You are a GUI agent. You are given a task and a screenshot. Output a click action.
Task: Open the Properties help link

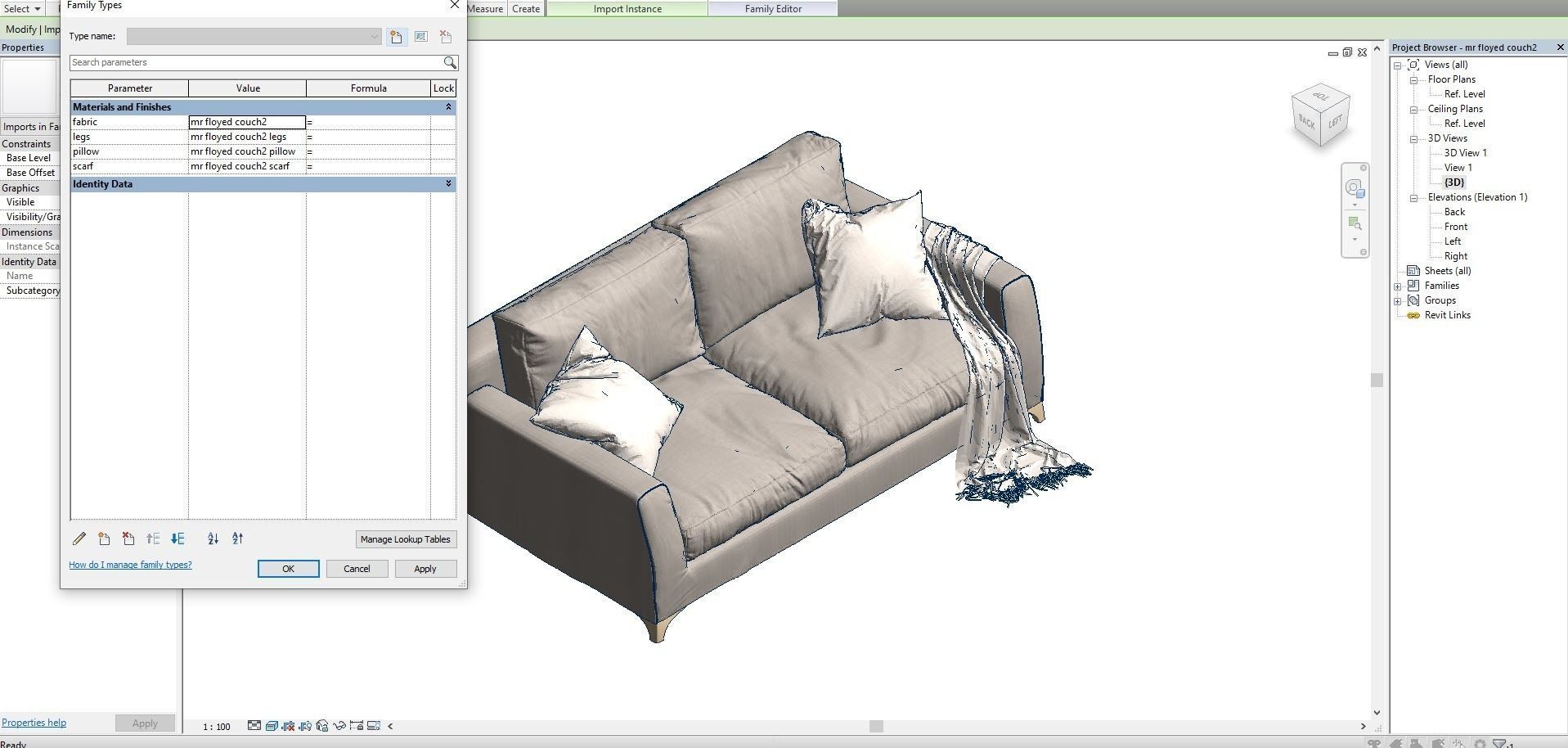(34, 723)
